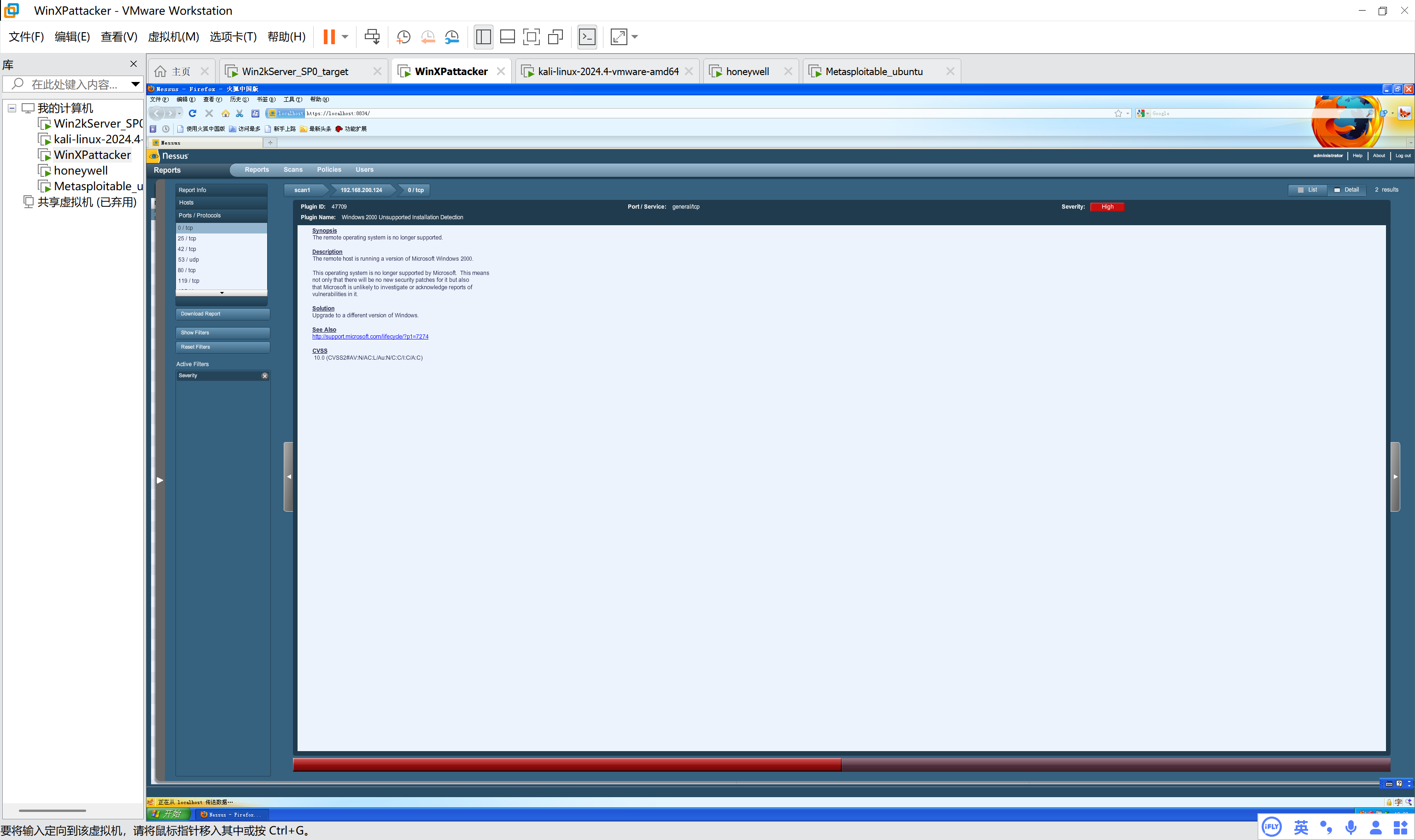Click the Download Report button
The image size is (1415, 840).
(x=222, y=314)
